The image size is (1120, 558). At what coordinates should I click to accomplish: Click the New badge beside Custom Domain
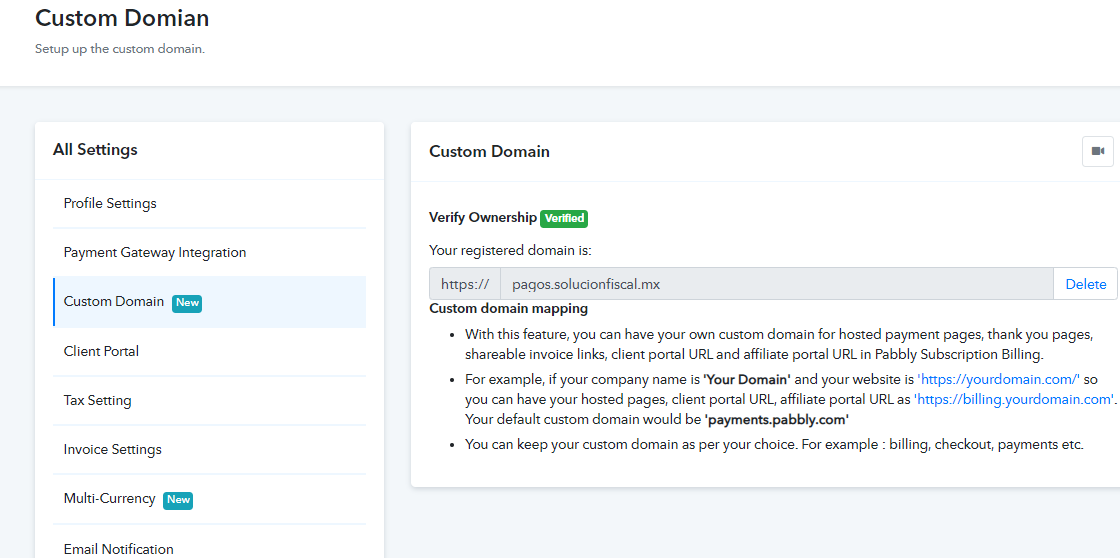(187, 303)
